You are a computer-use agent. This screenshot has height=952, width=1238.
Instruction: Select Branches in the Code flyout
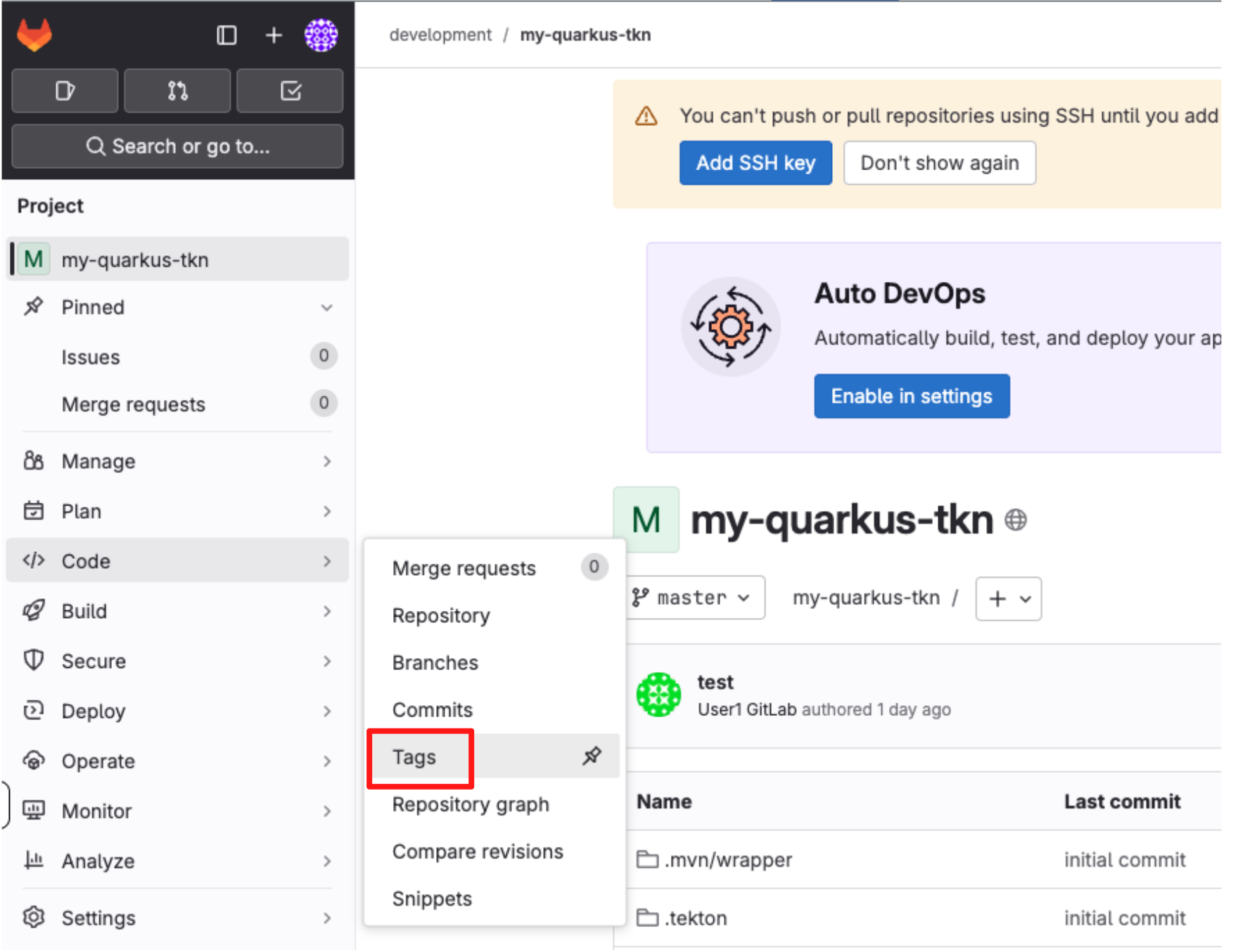tap(435, 663)
